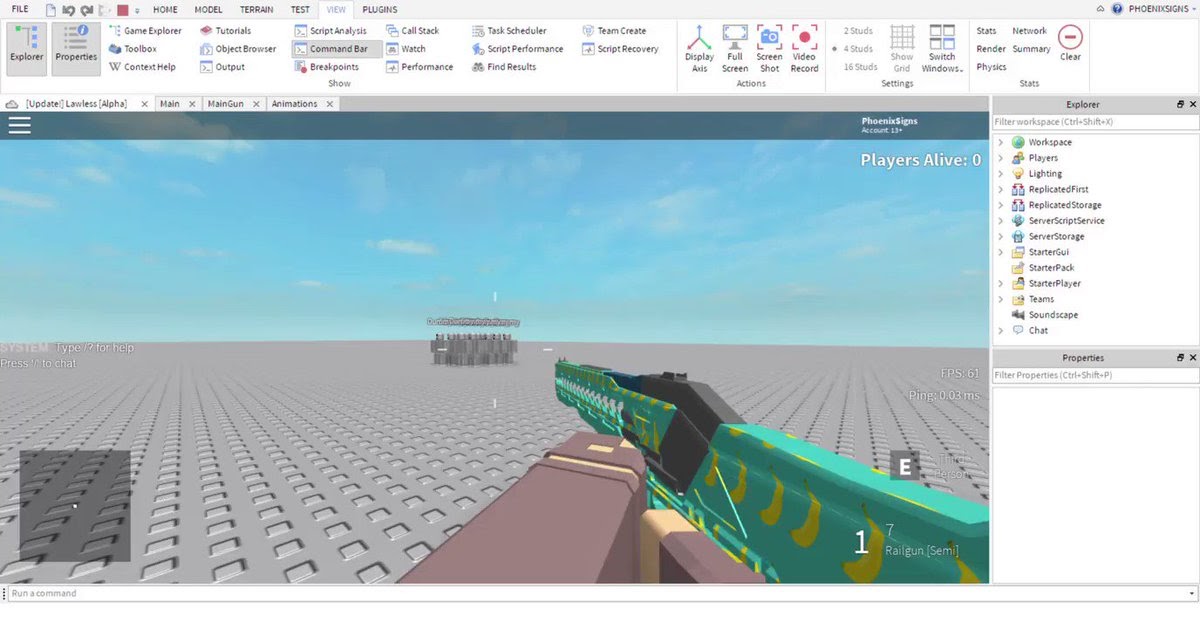
Task: Expand the Teams tree node
Action: [x=1001, y=299]
